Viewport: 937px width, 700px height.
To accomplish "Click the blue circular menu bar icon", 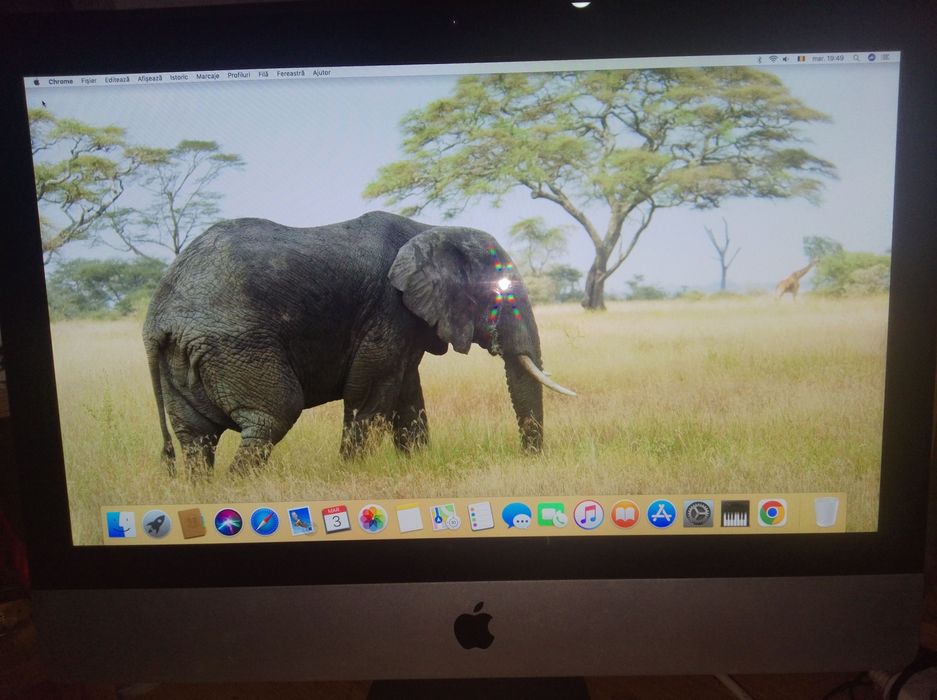I will tap(871, 57).
